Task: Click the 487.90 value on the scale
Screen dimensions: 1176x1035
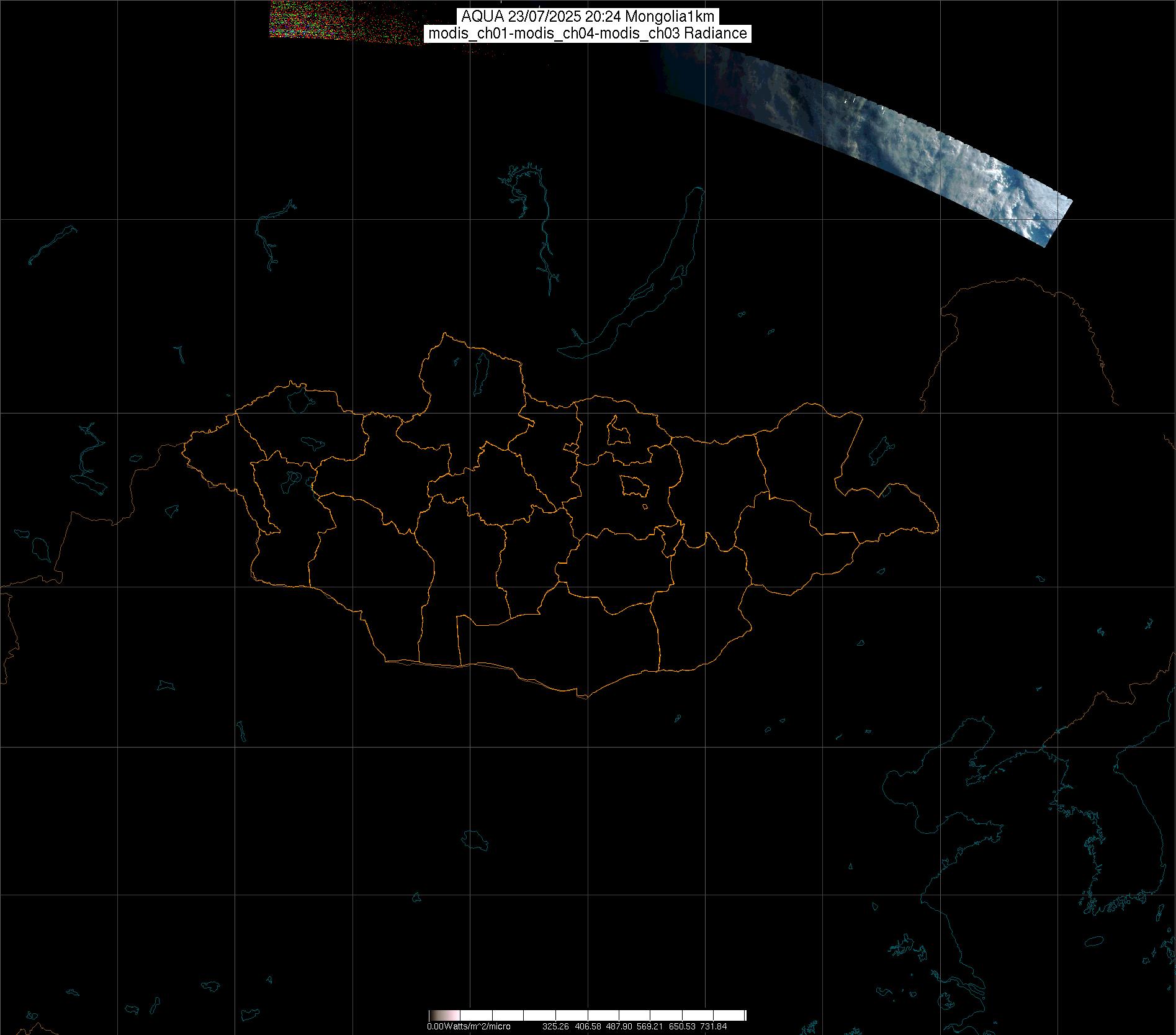Action: tap(619, 1026)
